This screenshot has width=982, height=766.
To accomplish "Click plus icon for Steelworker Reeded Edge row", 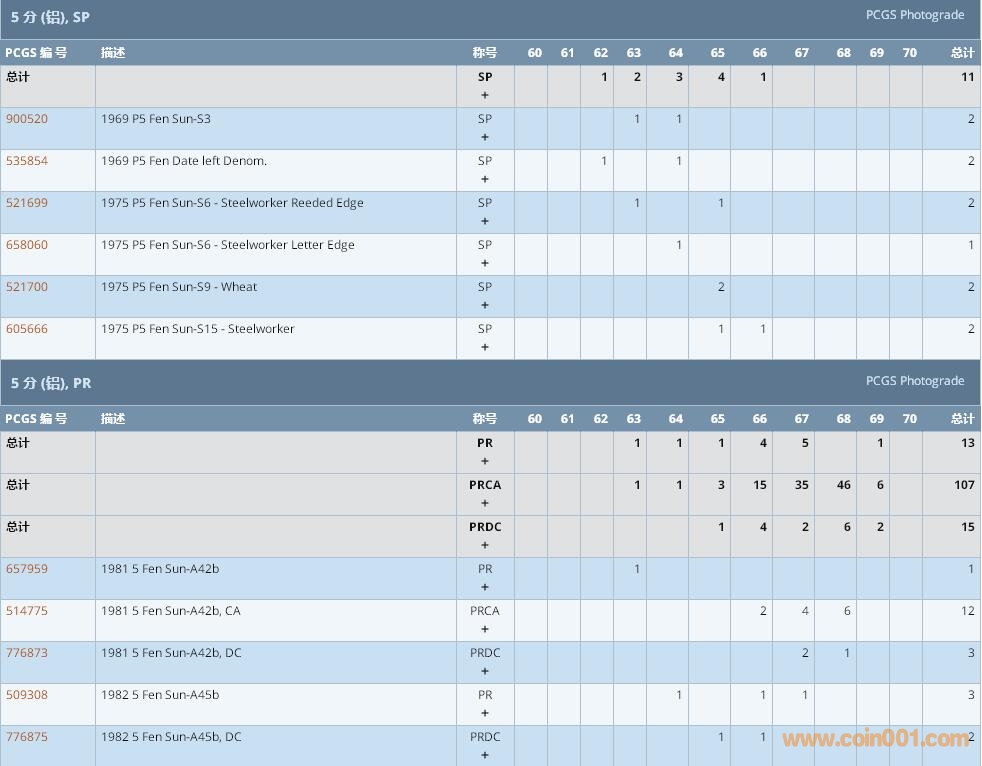I will 485,222.
